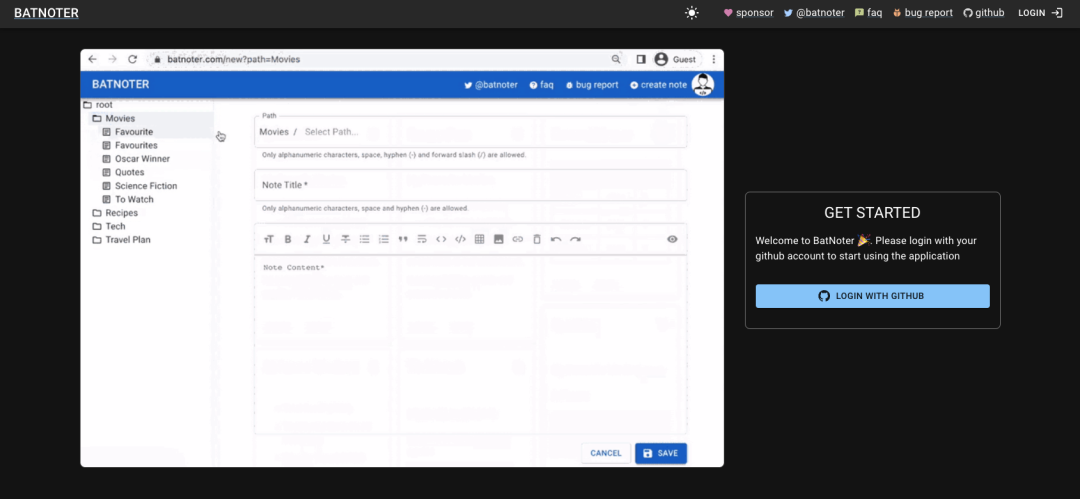Viewport: 1080px width, 499px height.
Task: Insert a table
Action: [x=479, y=239]
